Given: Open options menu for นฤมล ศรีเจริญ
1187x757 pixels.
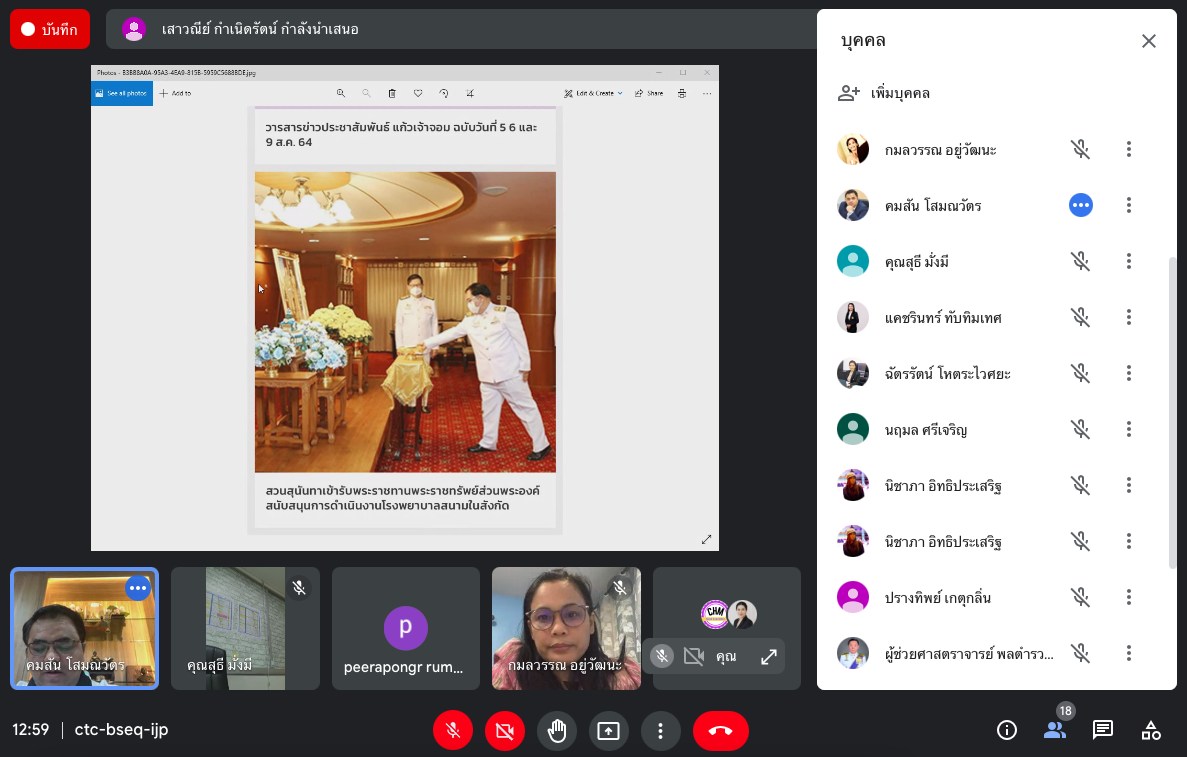Looking at the screenshot, I should click(x=1128, y=429).
